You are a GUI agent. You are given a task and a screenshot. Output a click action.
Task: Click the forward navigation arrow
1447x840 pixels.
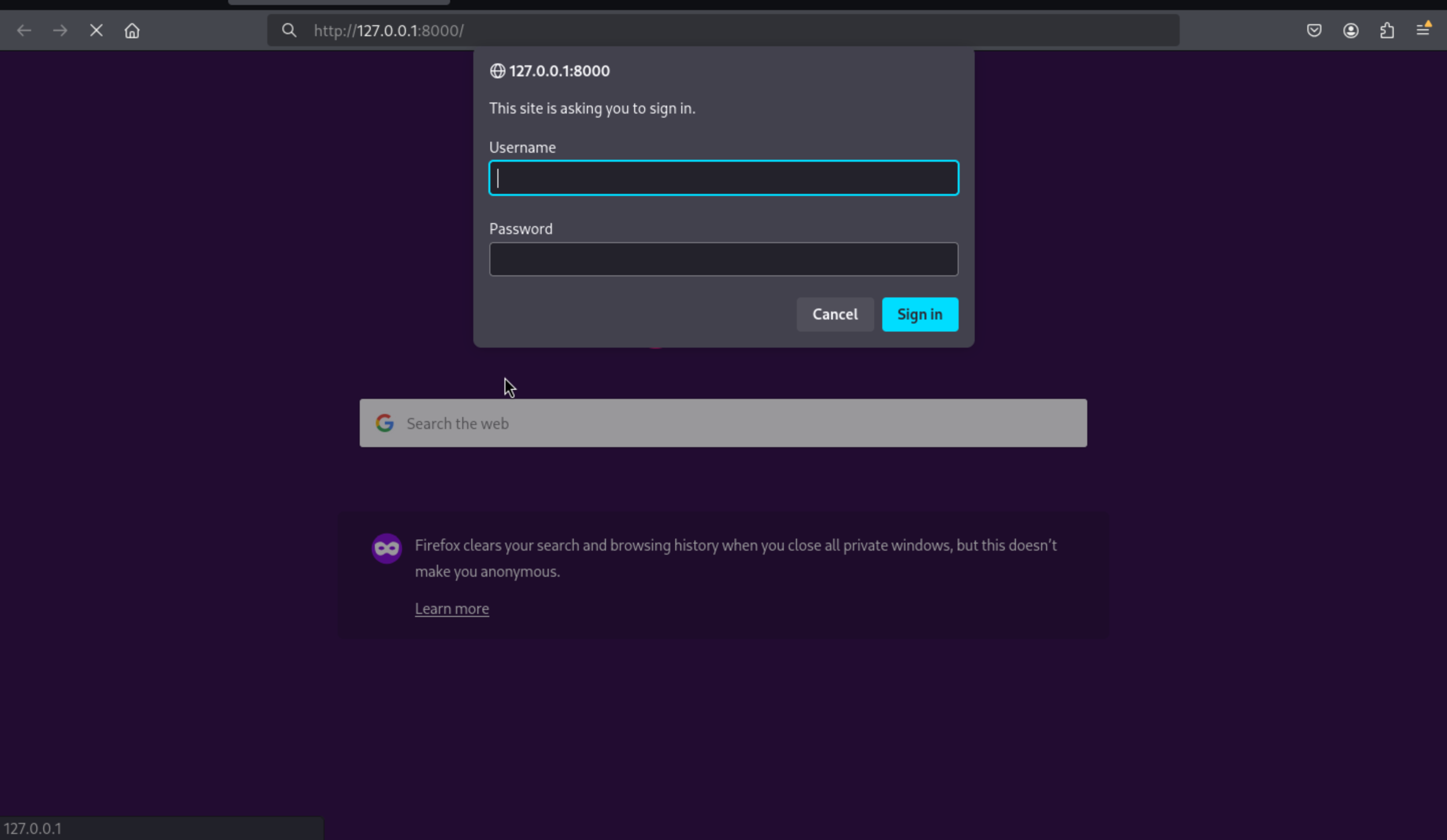point(60,31)
